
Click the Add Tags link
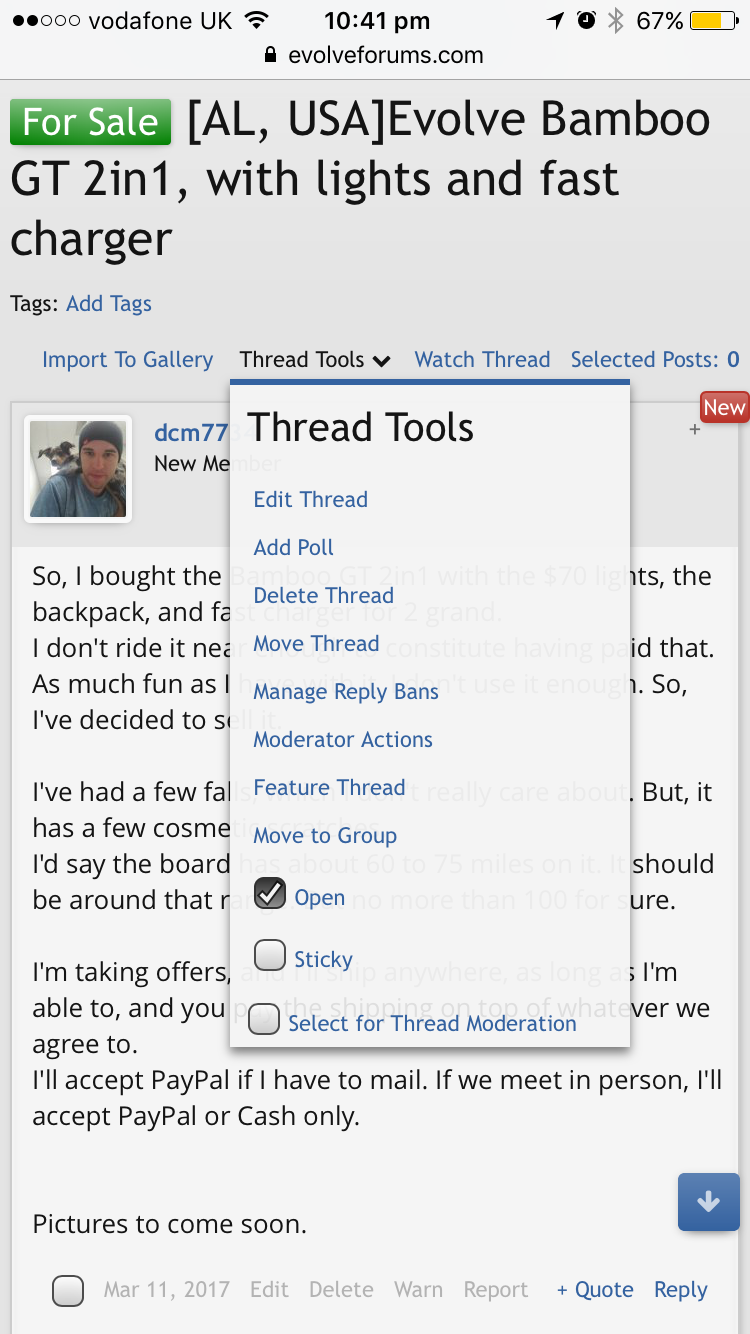109,303
